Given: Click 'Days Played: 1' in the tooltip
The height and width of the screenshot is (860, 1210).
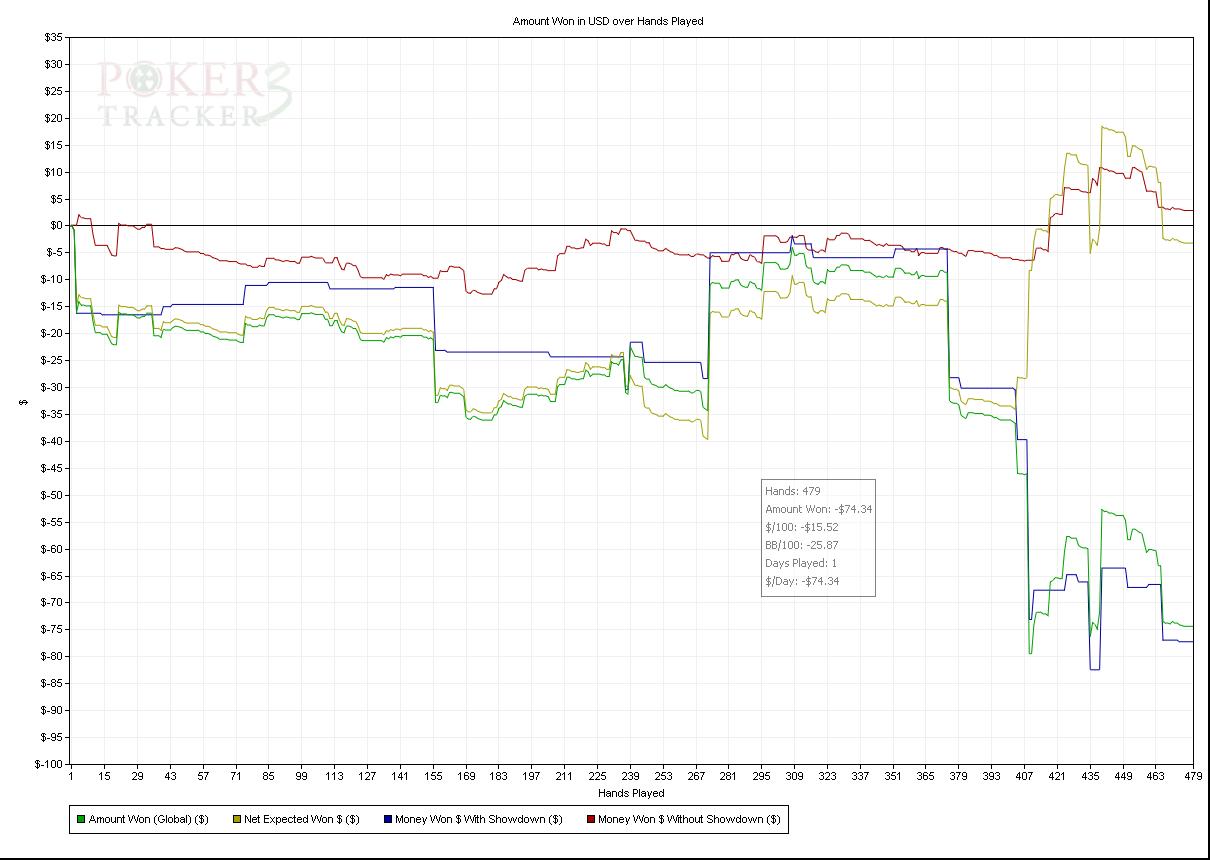Looking at the screenshot, I should point(801,563).
